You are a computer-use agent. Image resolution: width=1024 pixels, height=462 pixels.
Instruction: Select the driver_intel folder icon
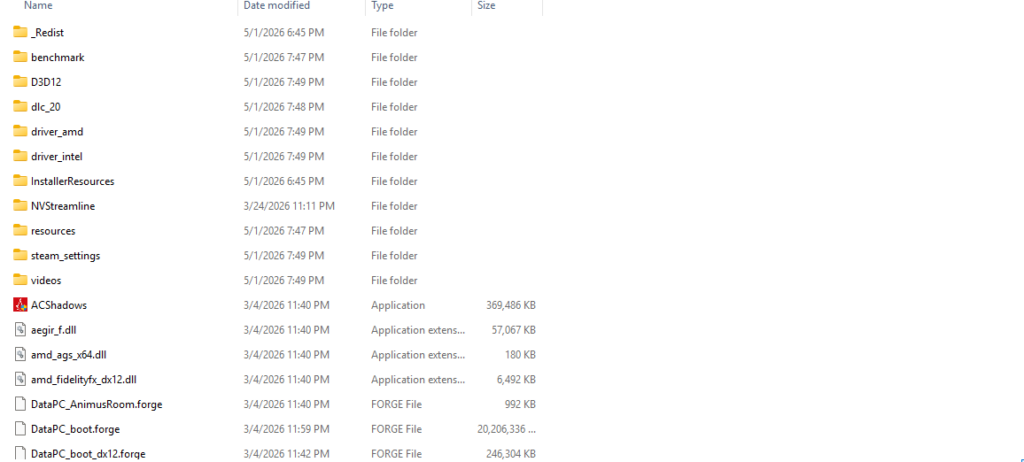click(x=20, y=156)
